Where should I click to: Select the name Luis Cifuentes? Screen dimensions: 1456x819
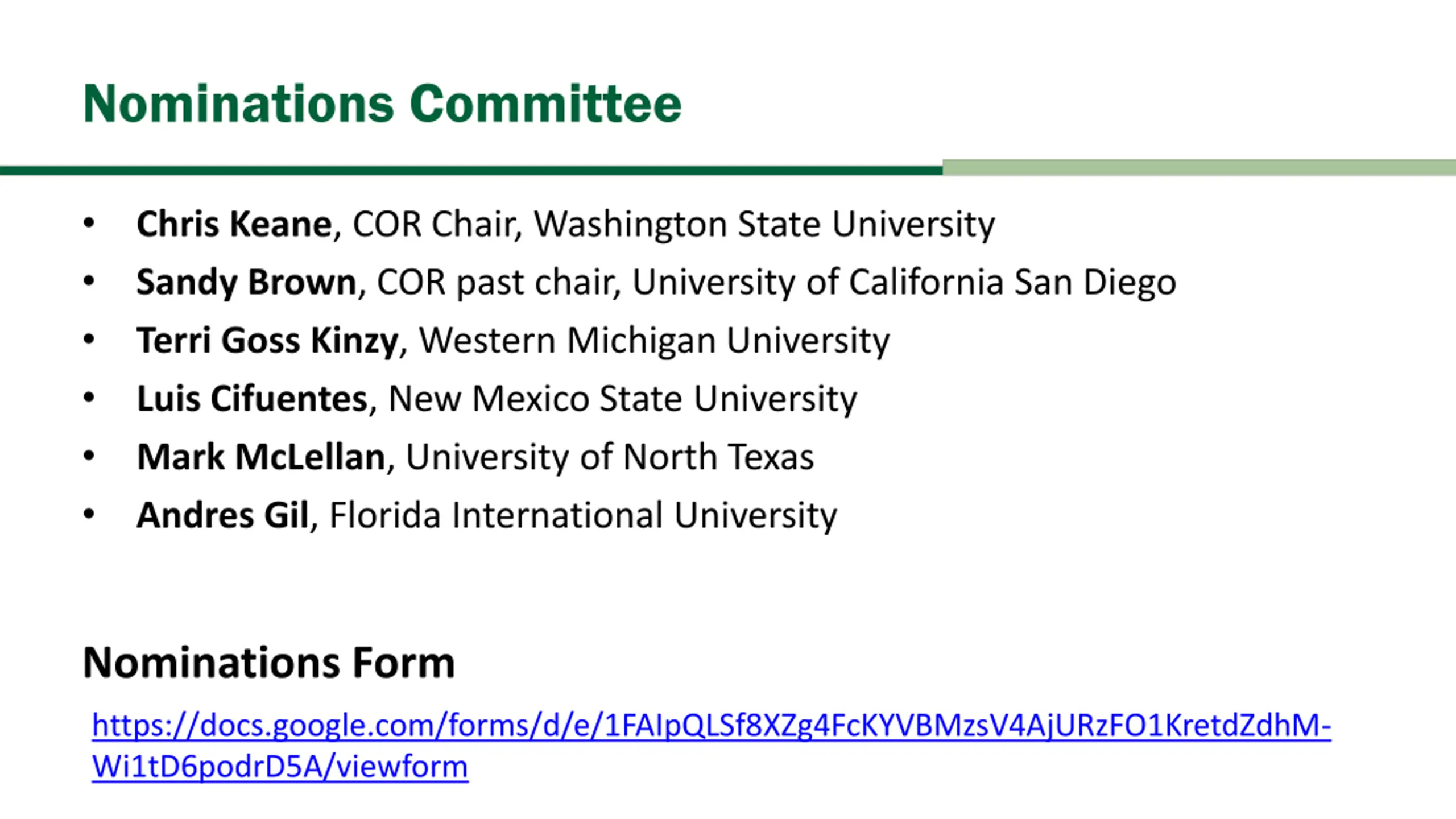coord(253,398)
